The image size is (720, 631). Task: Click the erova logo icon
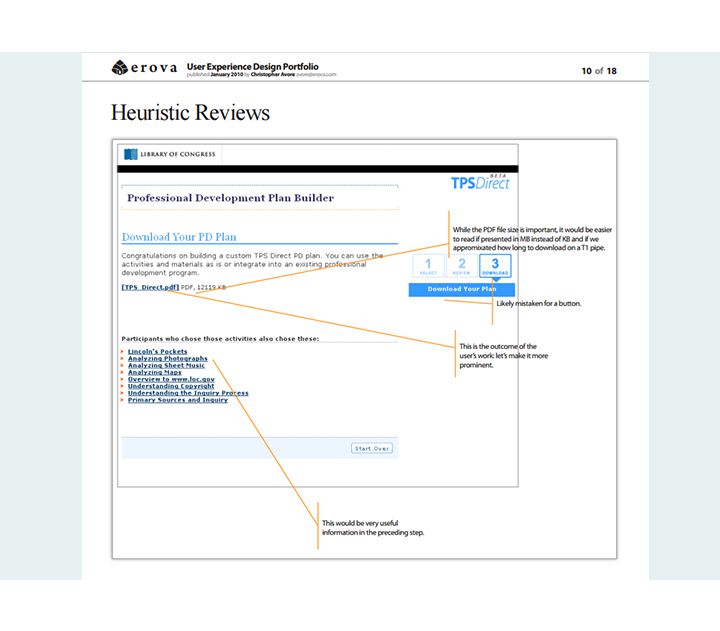click(x=119, y=68)
